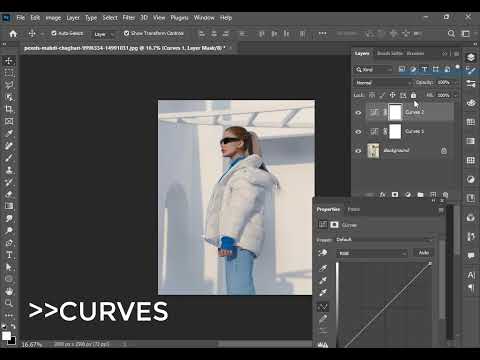This screenshot has width=480, height=360.
Task: Select the Crop tool
Action: click(9, 109)
